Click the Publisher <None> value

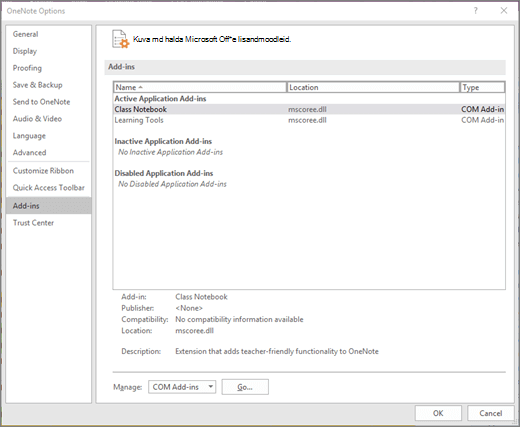(x=189, y=308)
